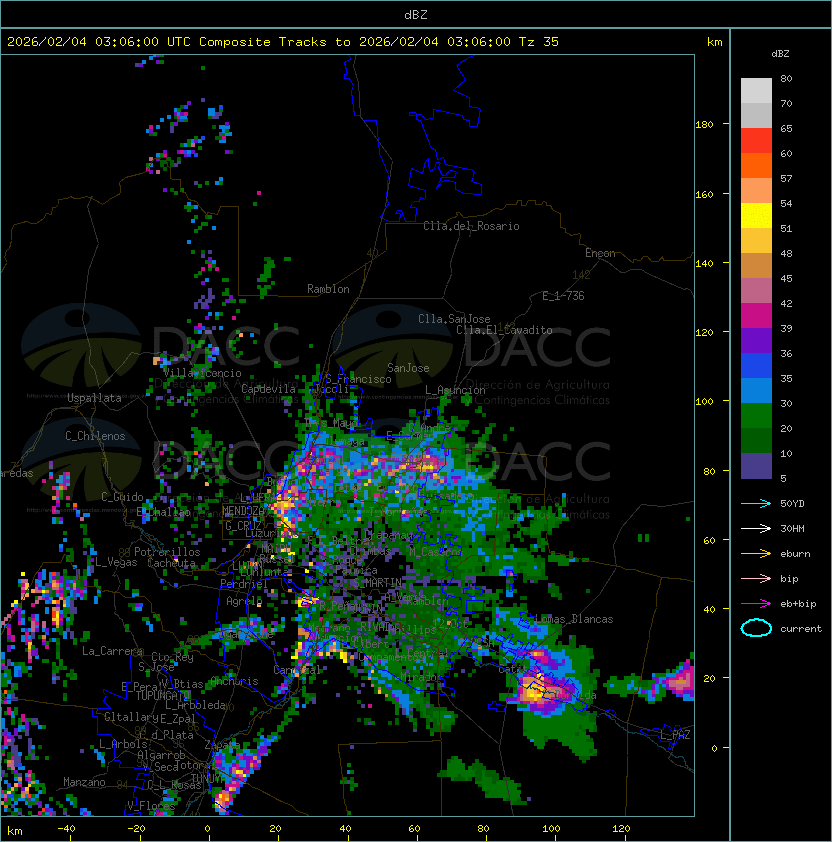Click the Clla.del_Rosario label

pyautogui.click(x=471, y=226)
